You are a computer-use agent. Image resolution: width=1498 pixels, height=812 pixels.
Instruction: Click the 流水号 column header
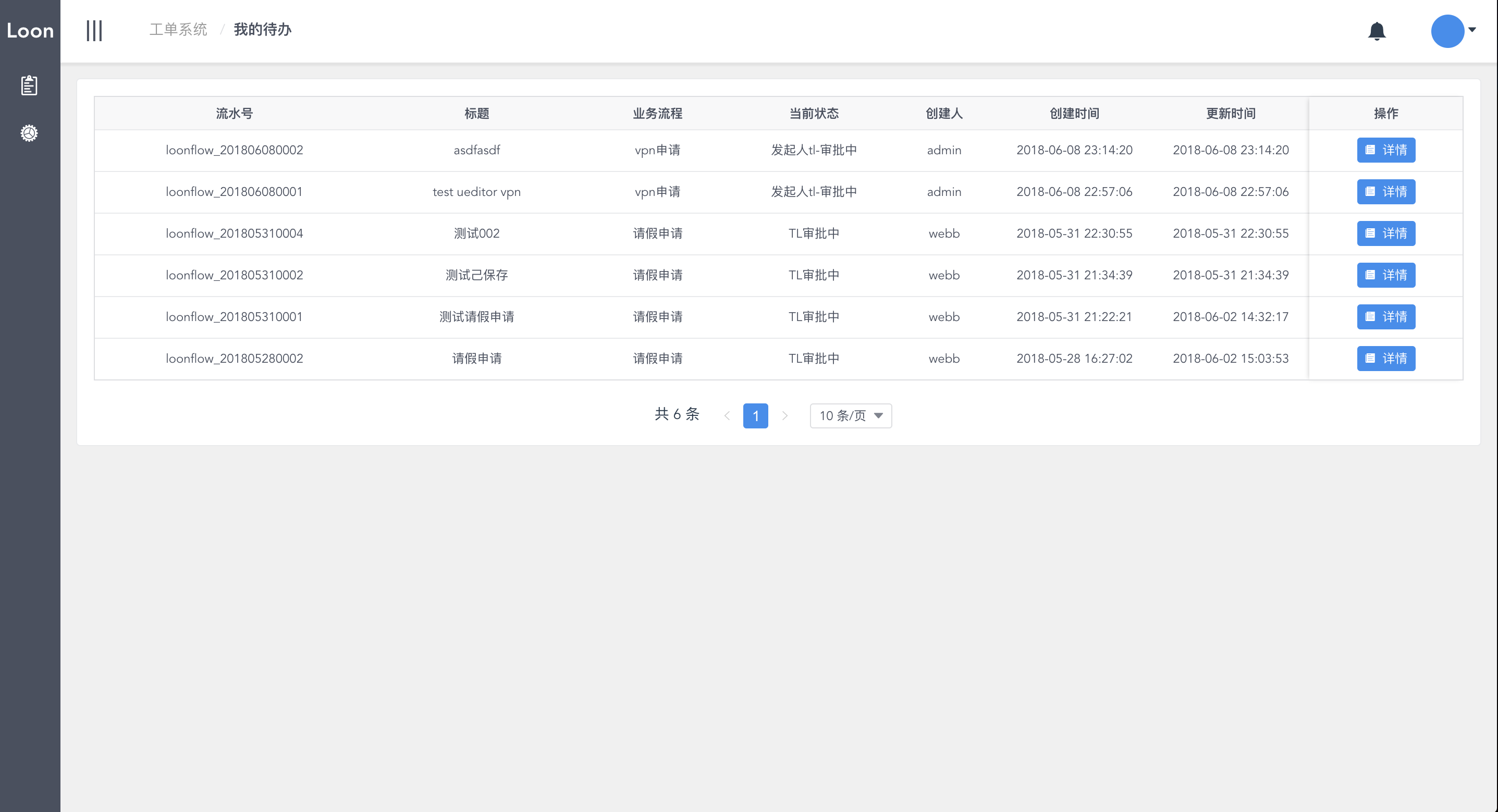pyautogui.click(x=235, y=114)
